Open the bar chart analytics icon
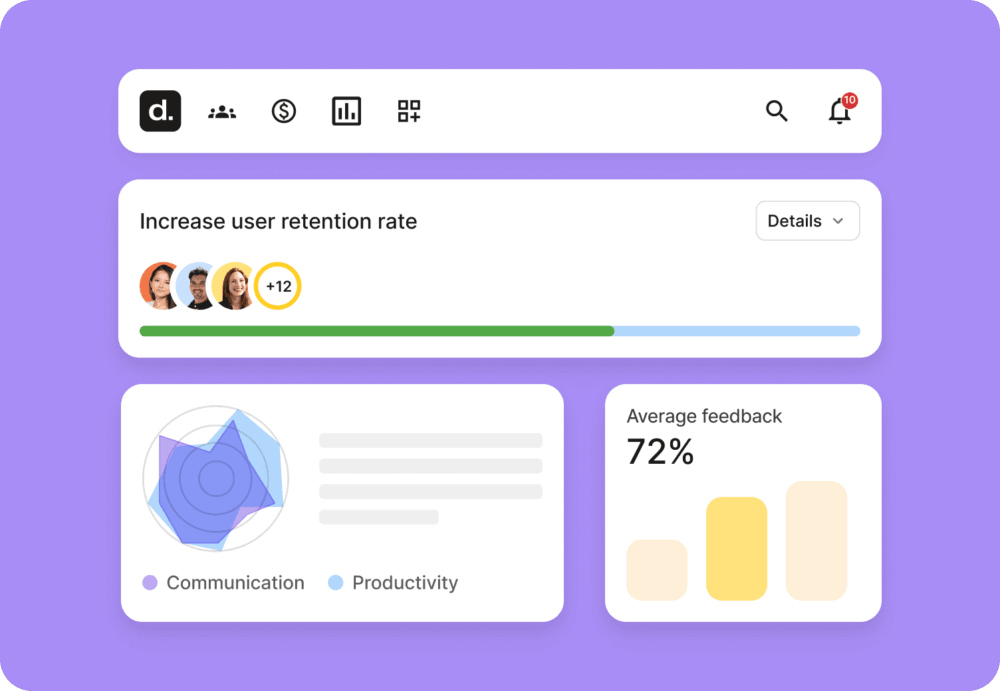This screenshot has height=691, width=1000. 346,112
